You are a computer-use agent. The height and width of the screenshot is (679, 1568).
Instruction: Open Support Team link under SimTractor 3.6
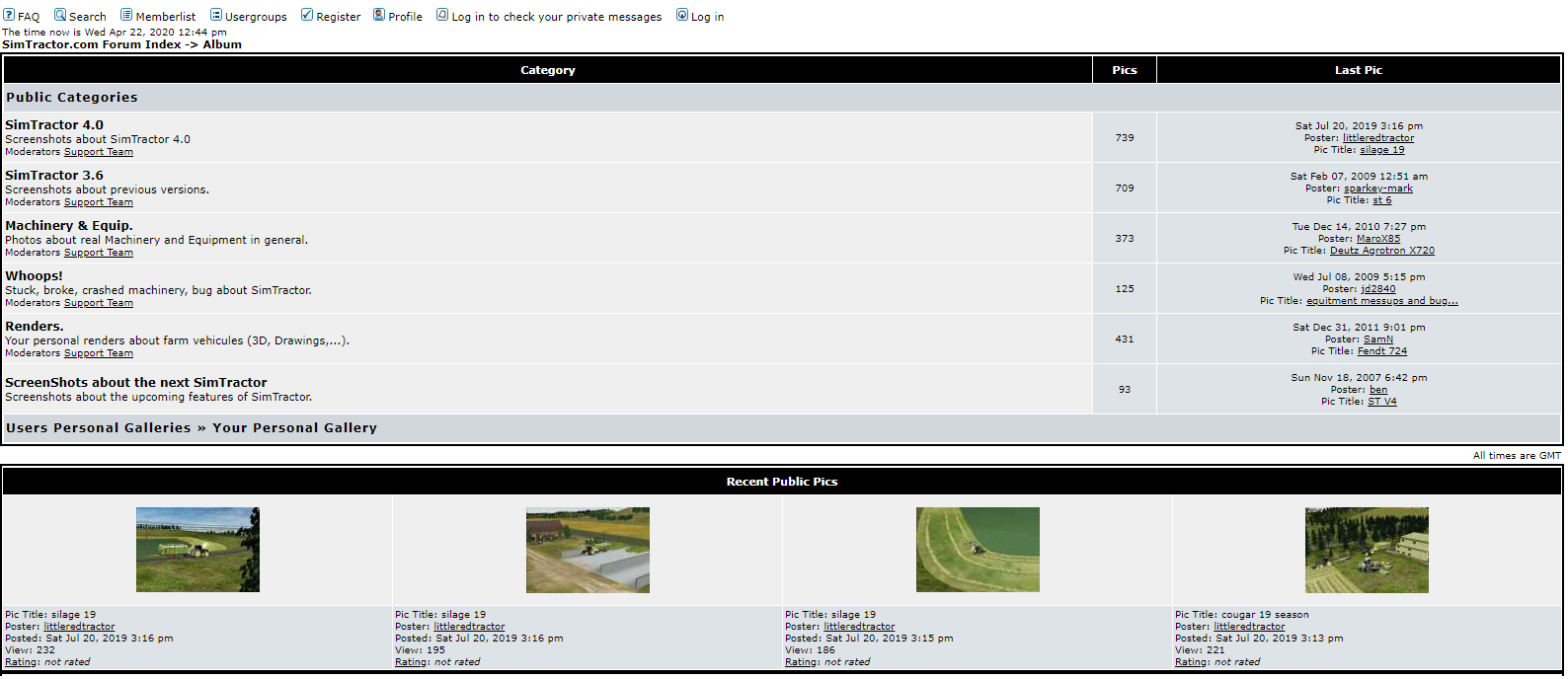tap(99, 202)
